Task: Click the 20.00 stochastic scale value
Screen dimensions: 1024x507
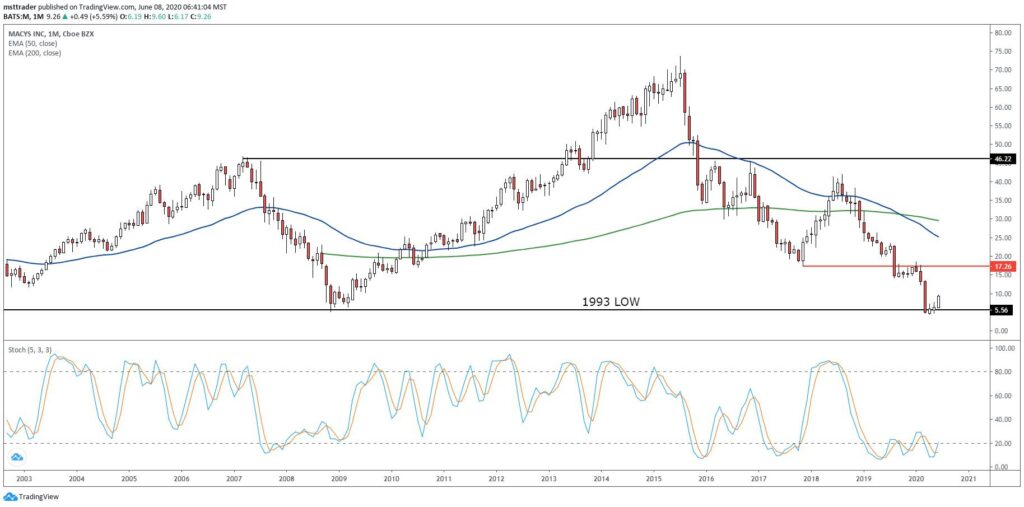Action: tap(1004, 444)
